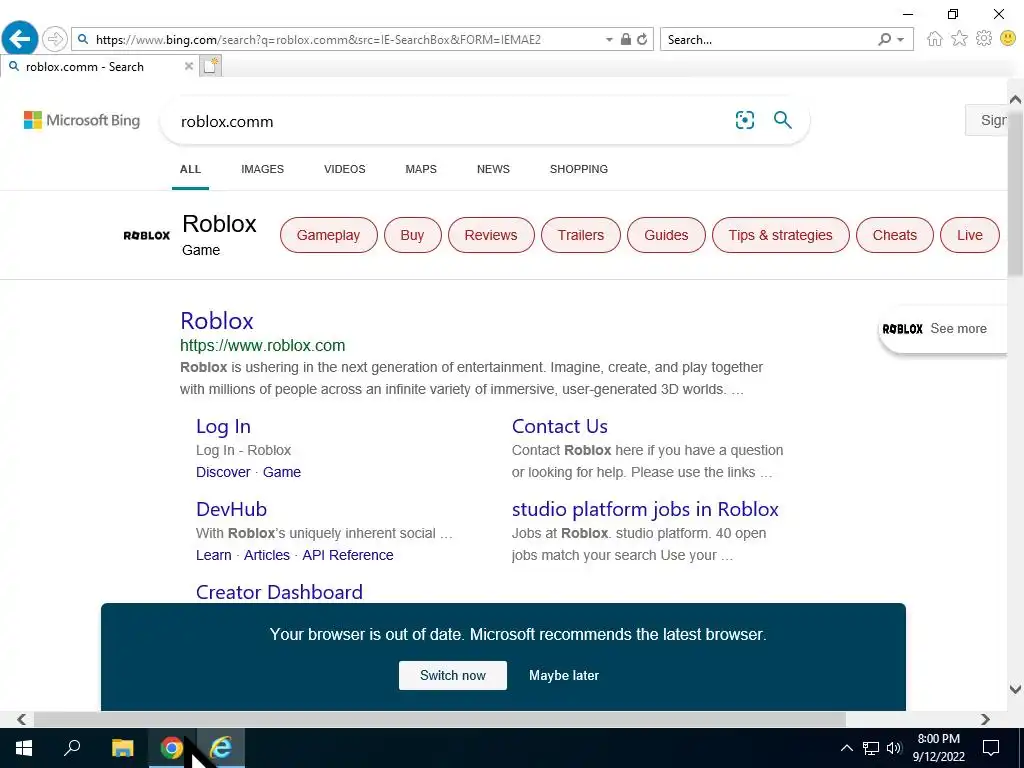Click the vertical scrollbar up arrow
Viewport: 1024px width, 768px height.
click(1015, 100)
